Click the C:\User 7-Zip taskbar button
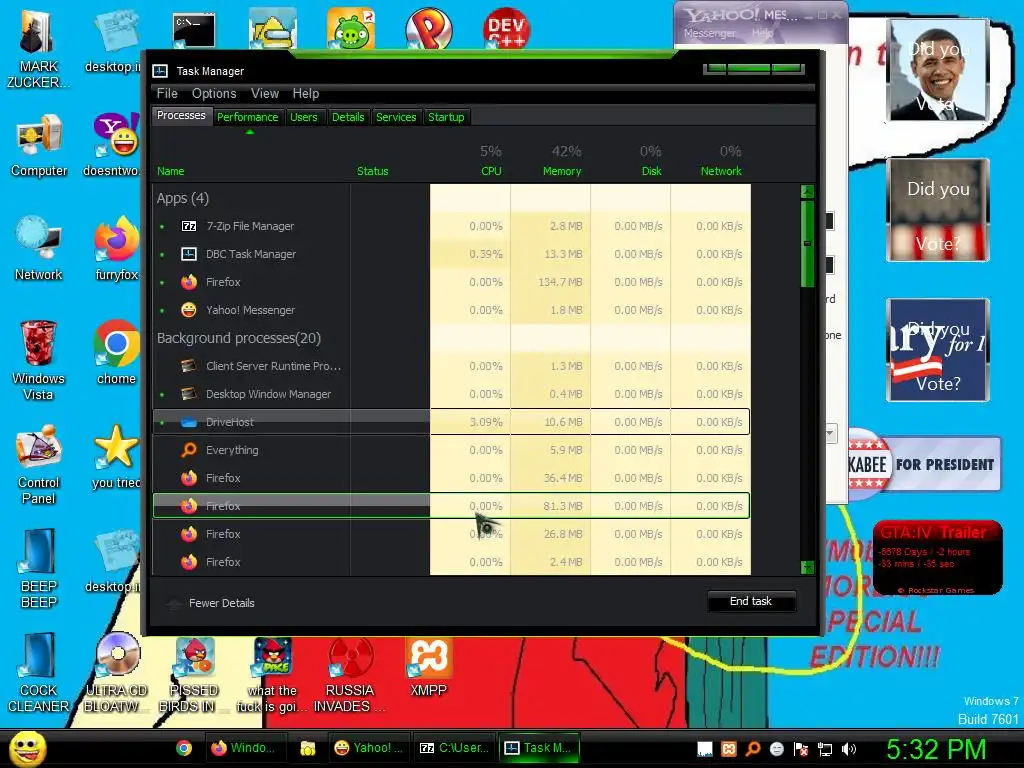 (455, 748)
